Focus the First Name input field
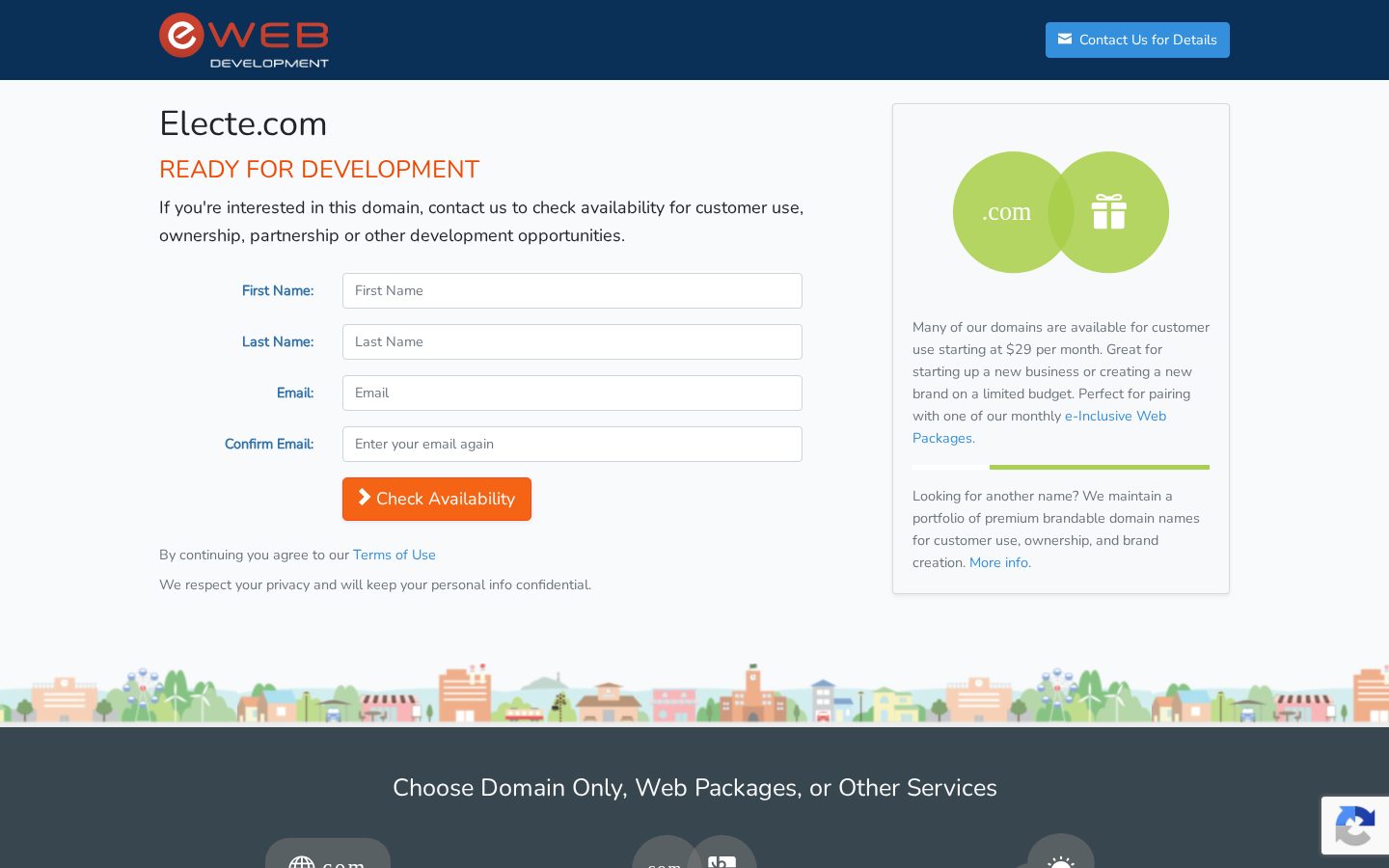This screenshot has width=1389, height=868. pyautogui.click(x=572, y=290)
